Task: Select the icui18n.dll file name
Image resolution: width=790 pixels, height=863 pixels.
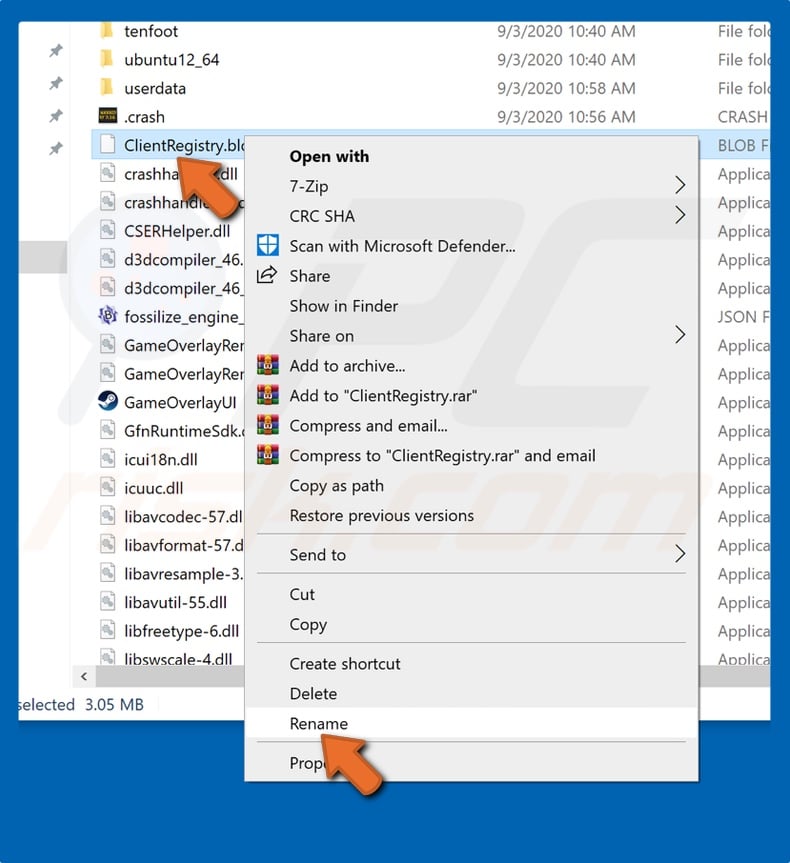Action: (x=160, y=460)
